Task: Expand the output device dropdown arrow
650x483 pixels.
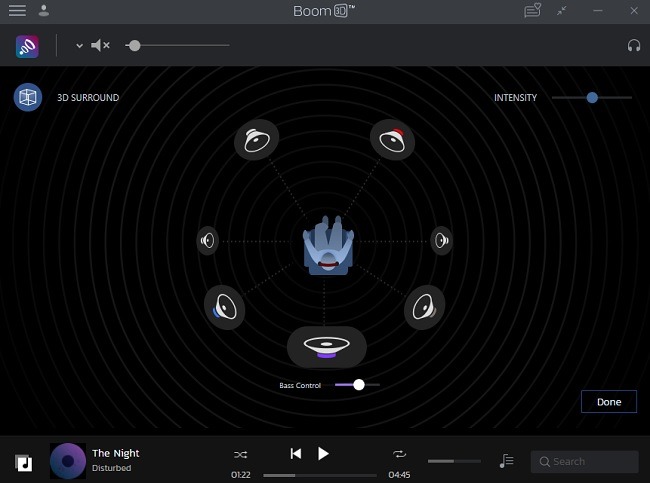Action: coord(80,46)
